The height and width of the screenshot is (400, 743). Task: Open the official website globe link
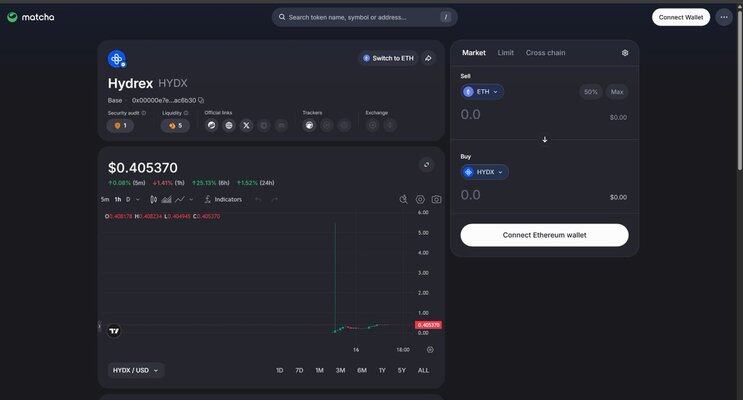pyautogui.click(x=229, y=125)
